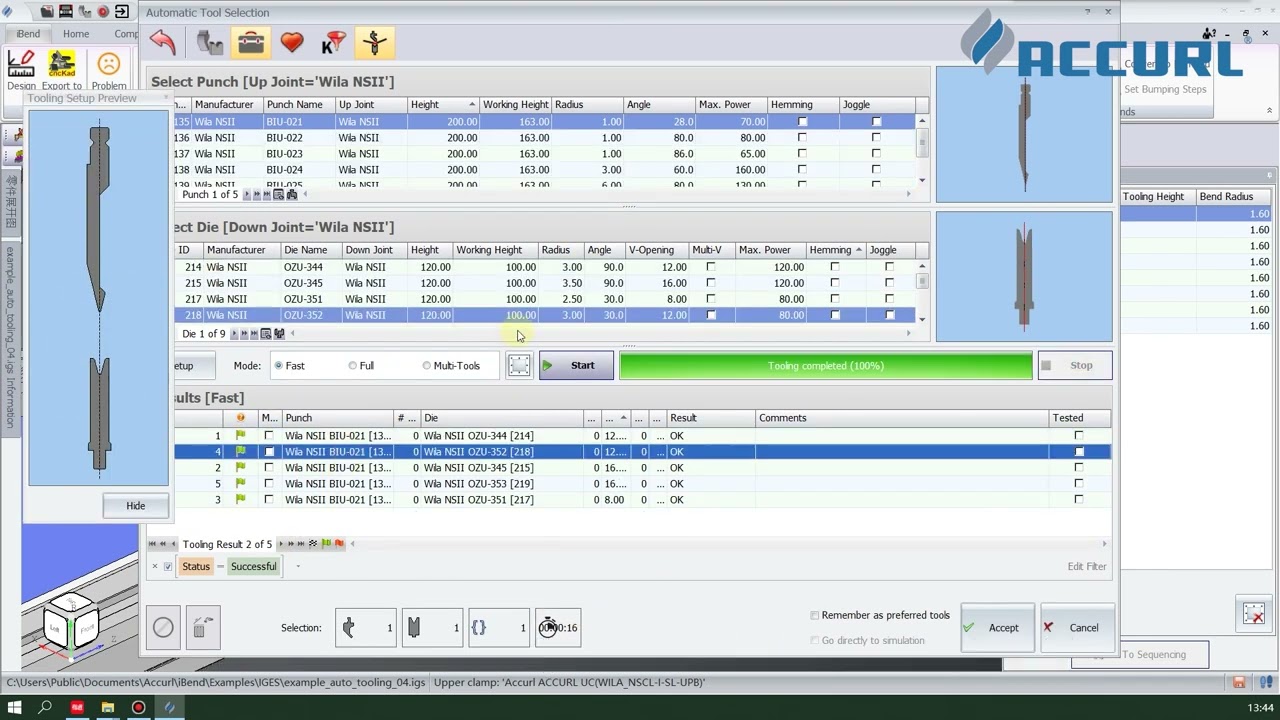The image size is (1280, 720).
Task: Click the K funnel filter icon
Action: click(333, 42)
